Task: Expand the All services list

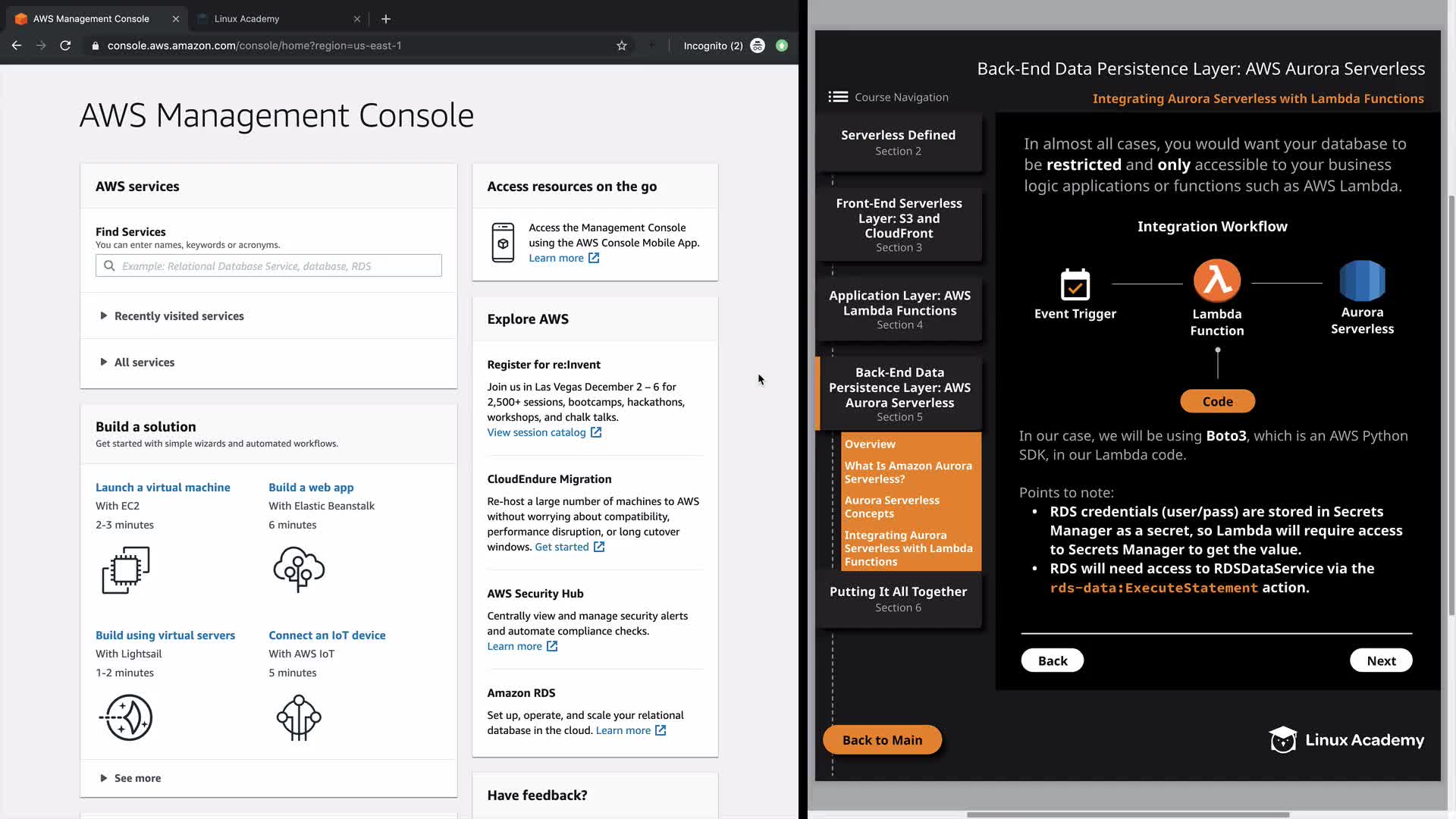Action: click(144, 362)
